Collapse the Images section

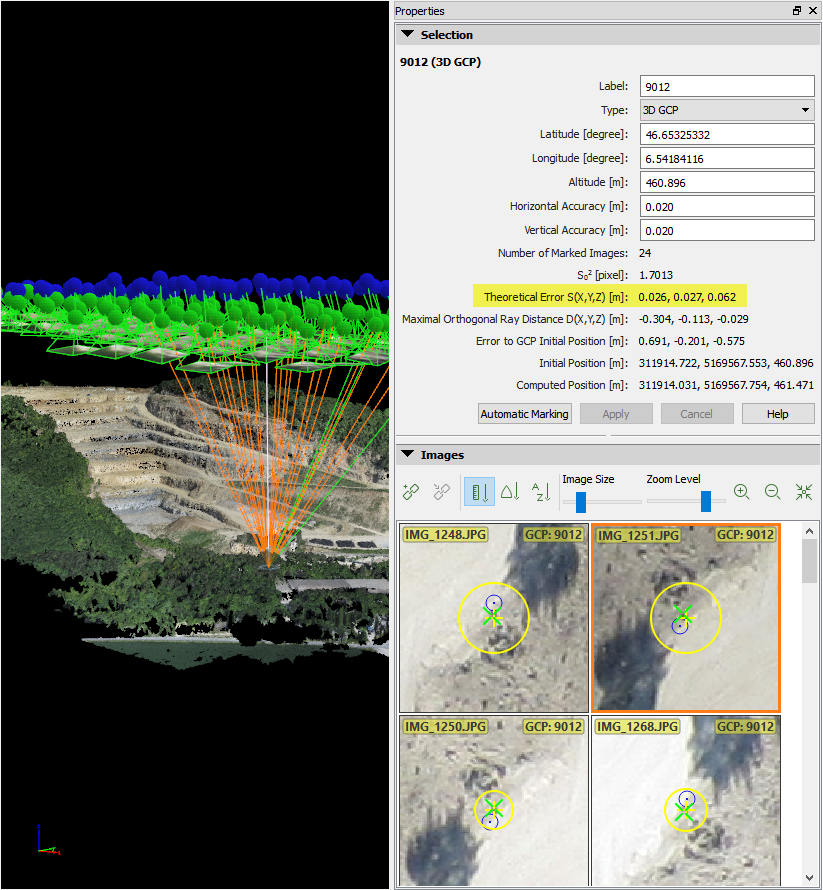point(407,455)
